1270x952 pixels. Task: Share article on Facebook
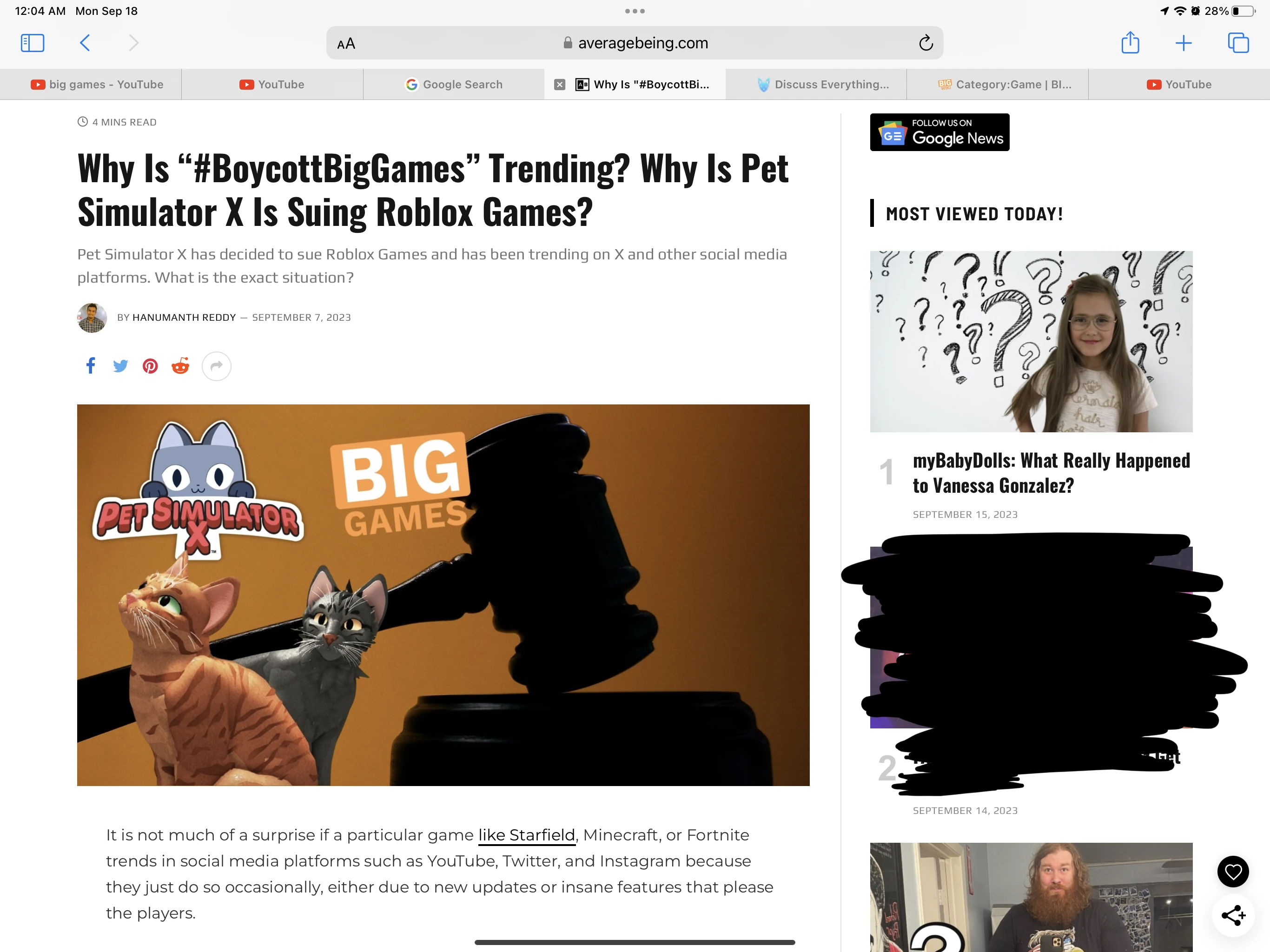[x=91, y=366]
